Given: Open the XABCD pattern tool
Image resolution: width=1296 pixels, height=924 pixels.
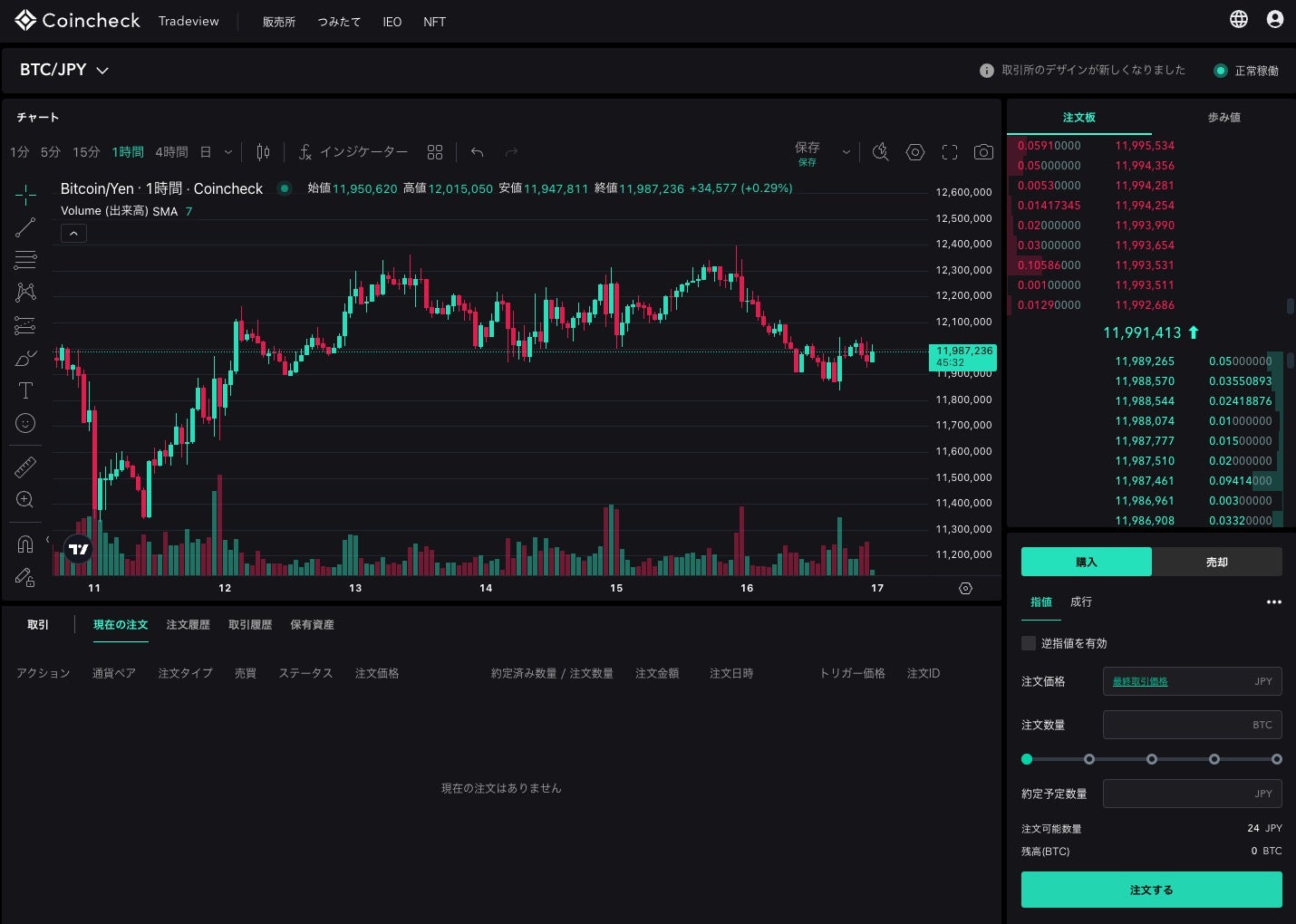Looking at the screenshot, I should tap(24, 292).
